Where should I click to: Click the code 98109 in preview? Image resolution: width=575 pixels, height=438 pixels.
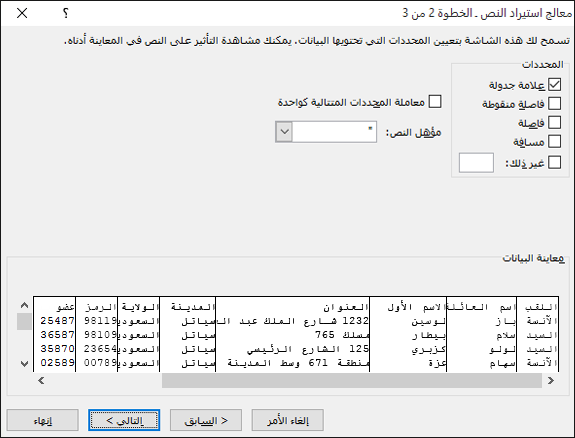point(100,335)
